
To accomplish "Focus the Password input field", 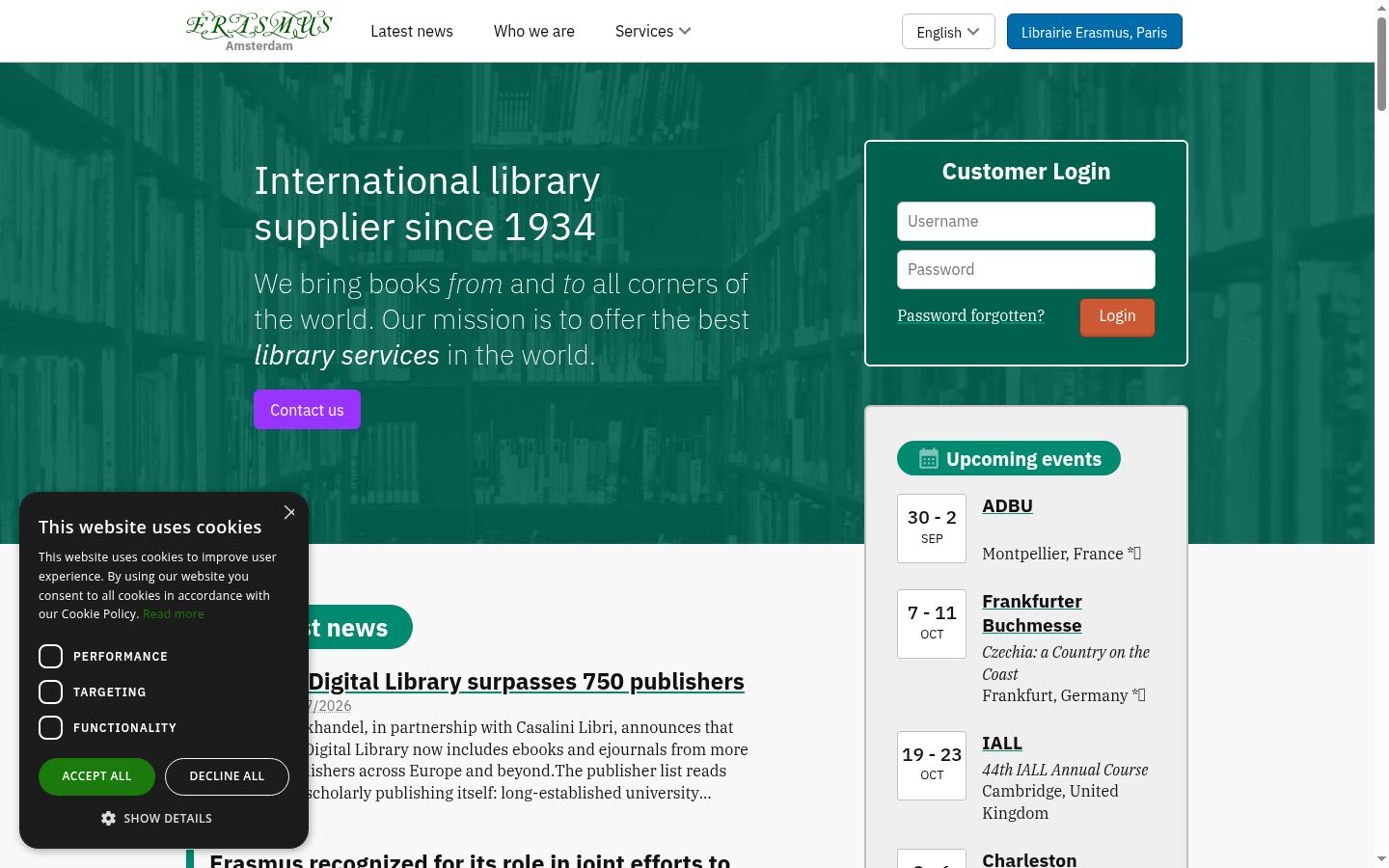I will (x=1026, y=270).
